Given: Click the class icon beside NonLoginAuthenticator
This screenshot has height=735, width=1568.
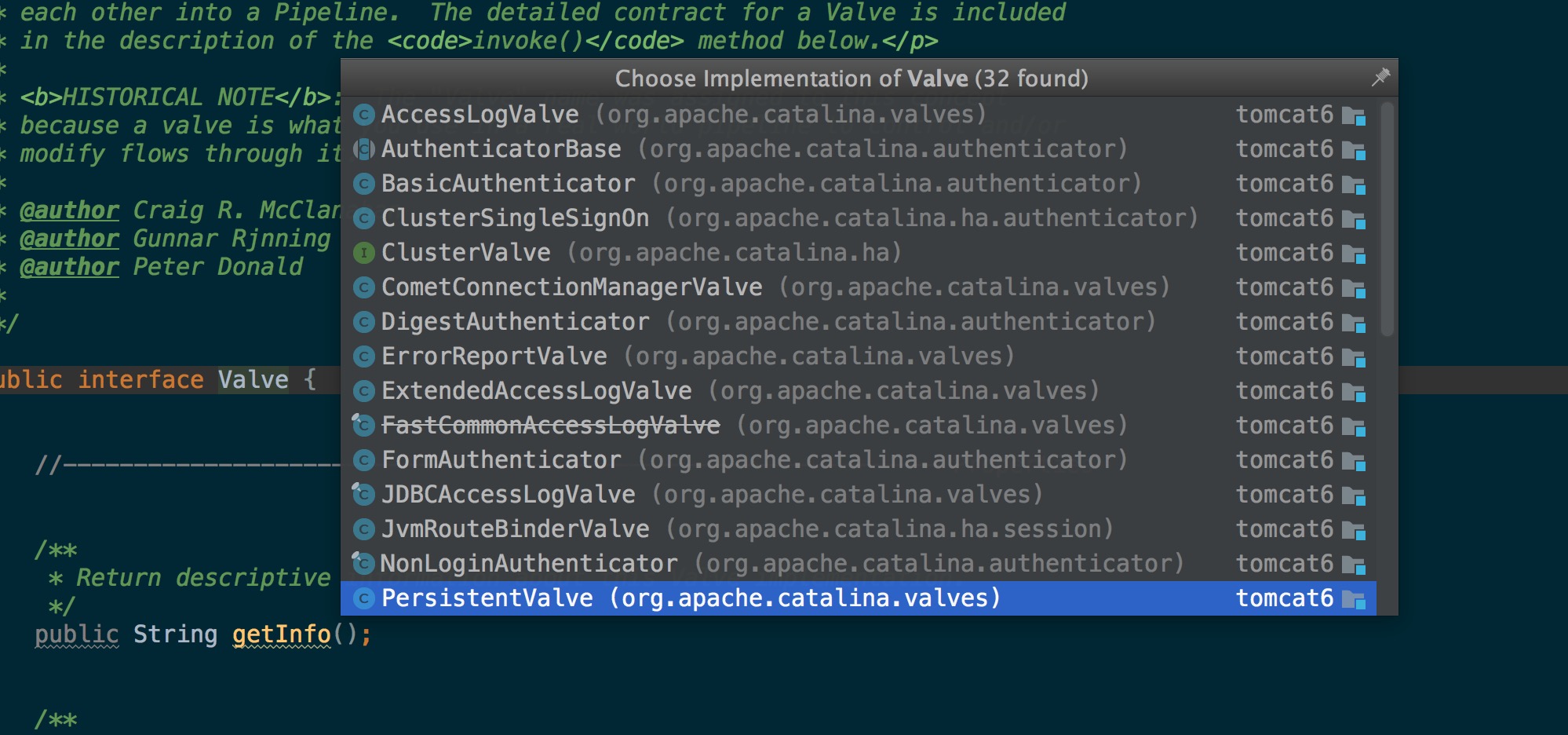Looking at the screenshot, I should point(363,564).
